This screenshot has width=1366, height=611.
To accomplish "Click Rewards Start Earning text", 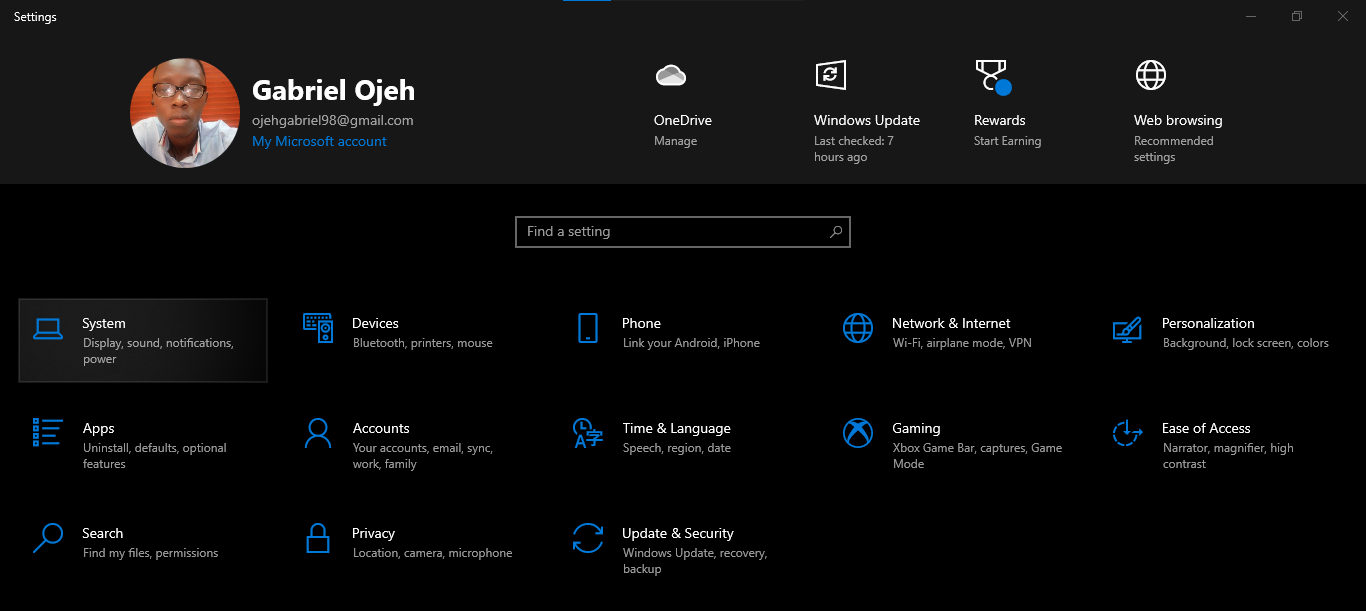I will 1008,141.
